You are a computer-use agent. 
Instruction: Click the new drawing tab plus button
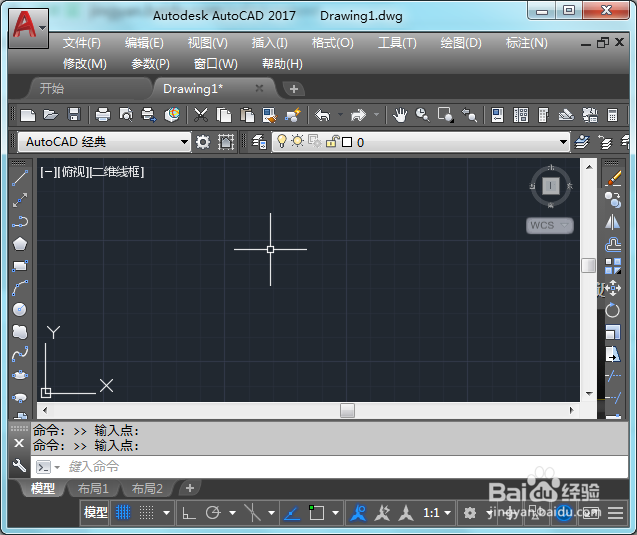point(294,89)
